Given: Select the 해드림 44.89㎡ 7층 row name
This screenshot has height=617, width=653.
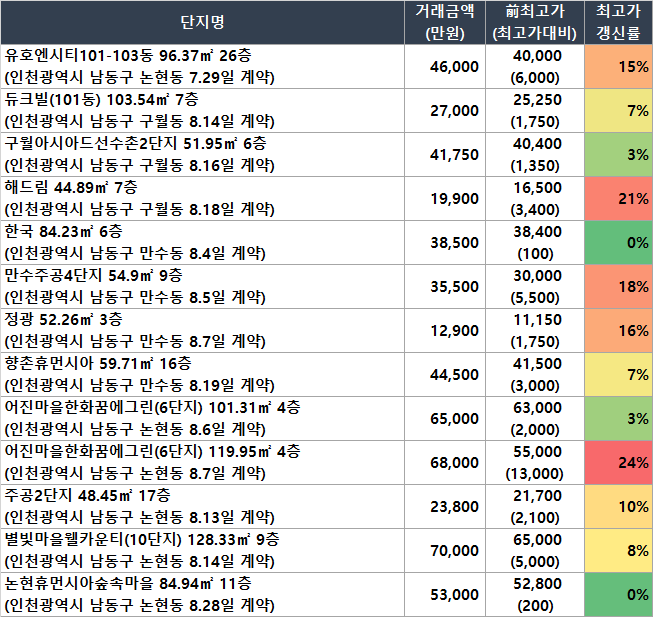Looking at the screenshot, I should point(202,199).
